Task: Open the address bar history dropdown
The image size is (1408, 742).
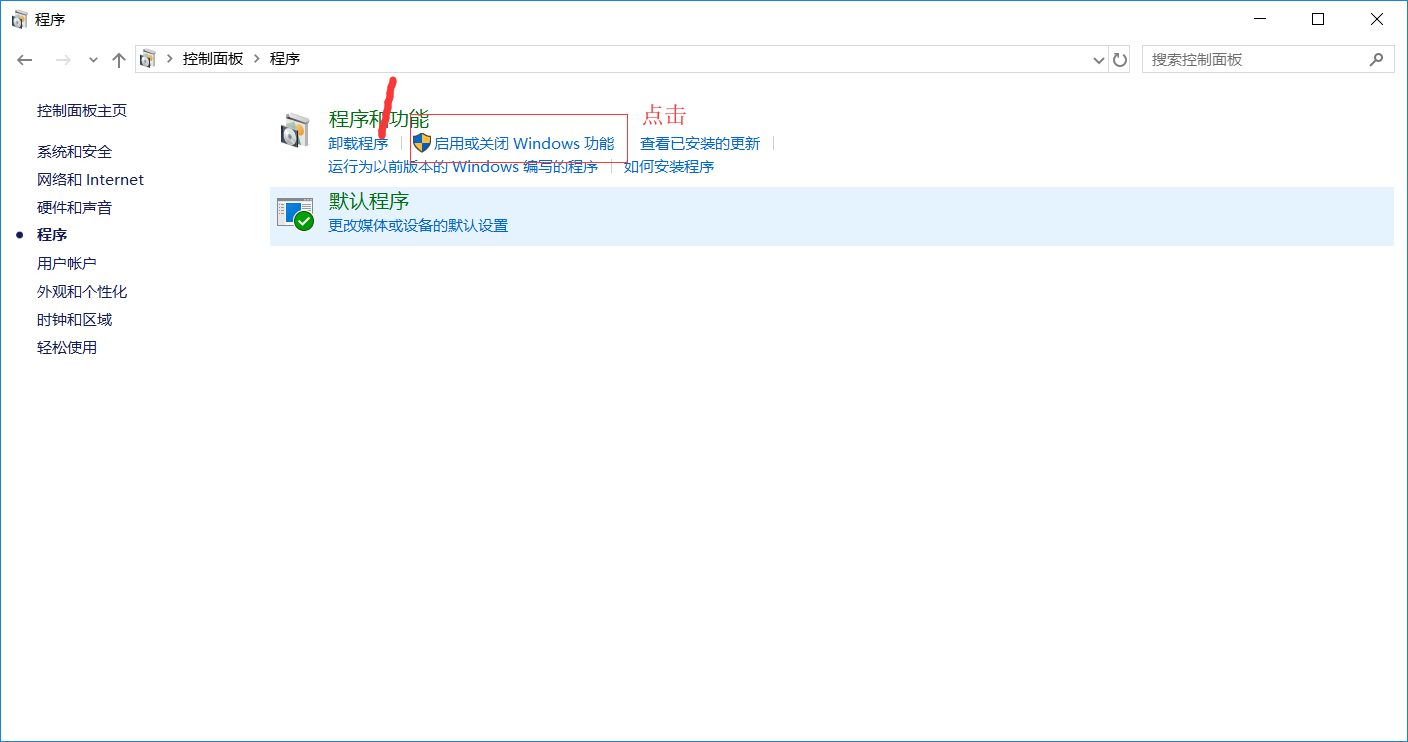Action: tap(1100, 60)
